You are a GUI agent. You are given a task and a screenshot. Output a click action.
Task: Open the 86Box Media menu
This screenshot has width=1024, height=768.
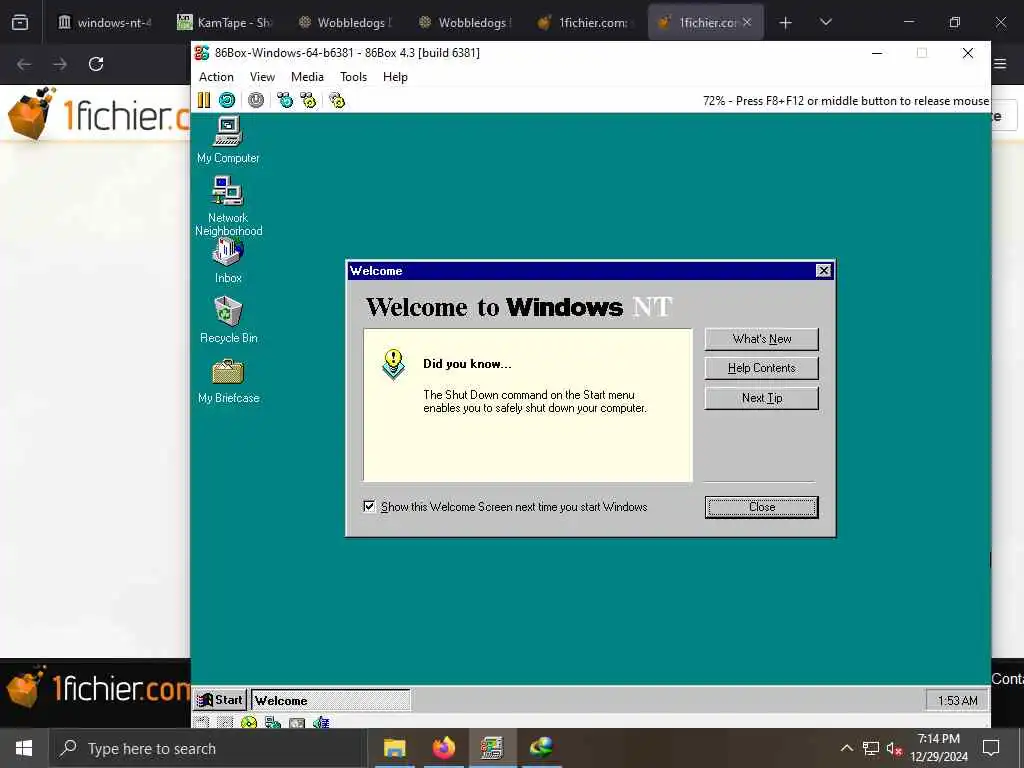coord(307,76)
